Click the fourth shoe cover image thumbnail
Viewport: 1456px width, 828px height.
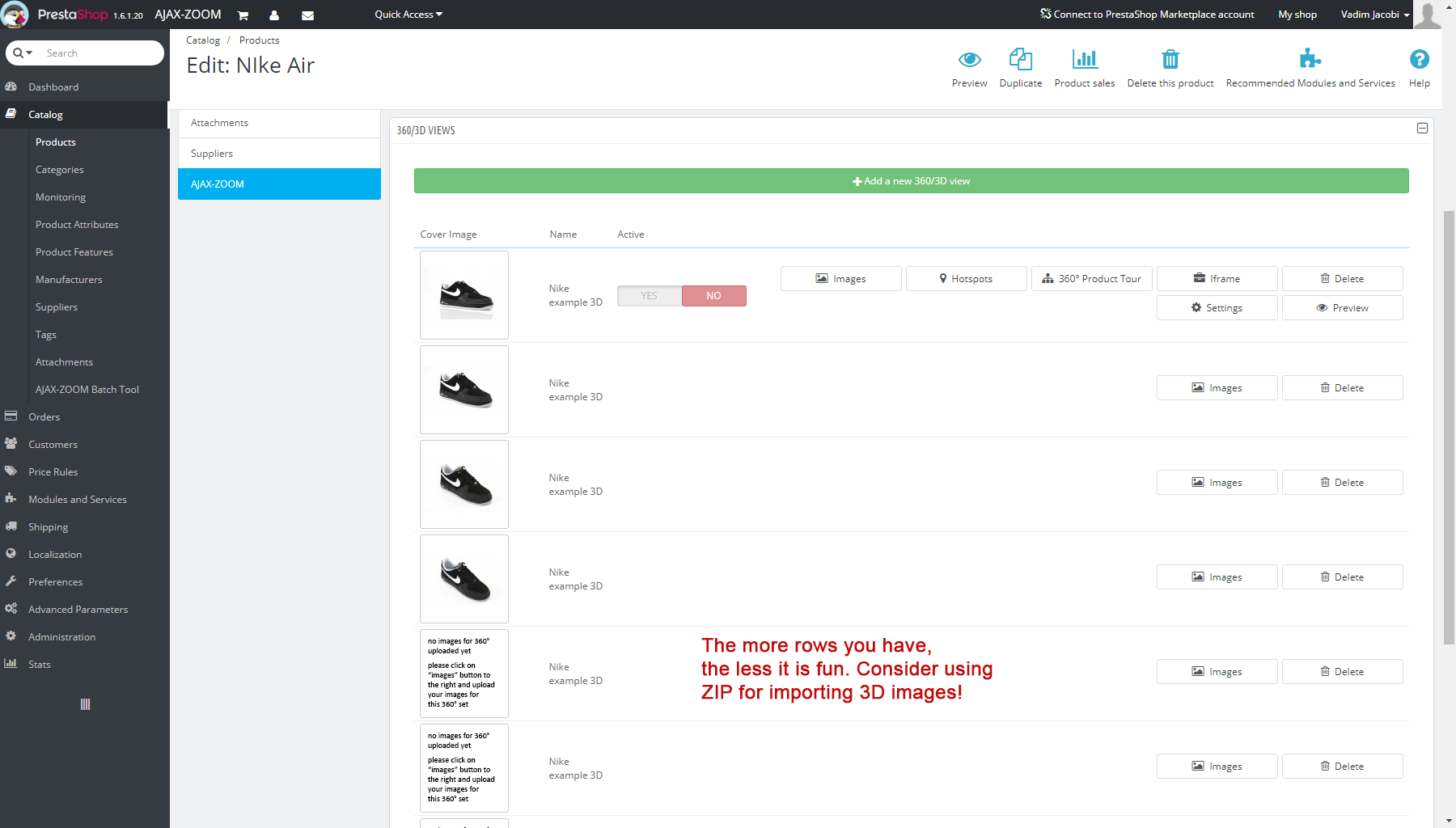click(464, 579)
